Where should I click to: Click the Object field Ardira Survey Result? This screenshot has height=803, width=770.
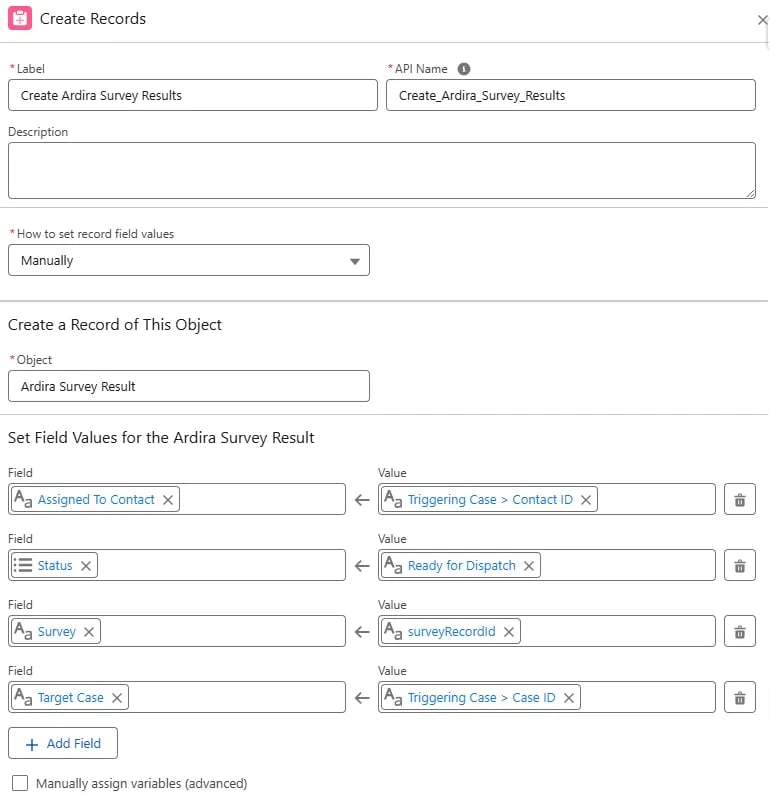pyautogui.click(x=188, y=386)
